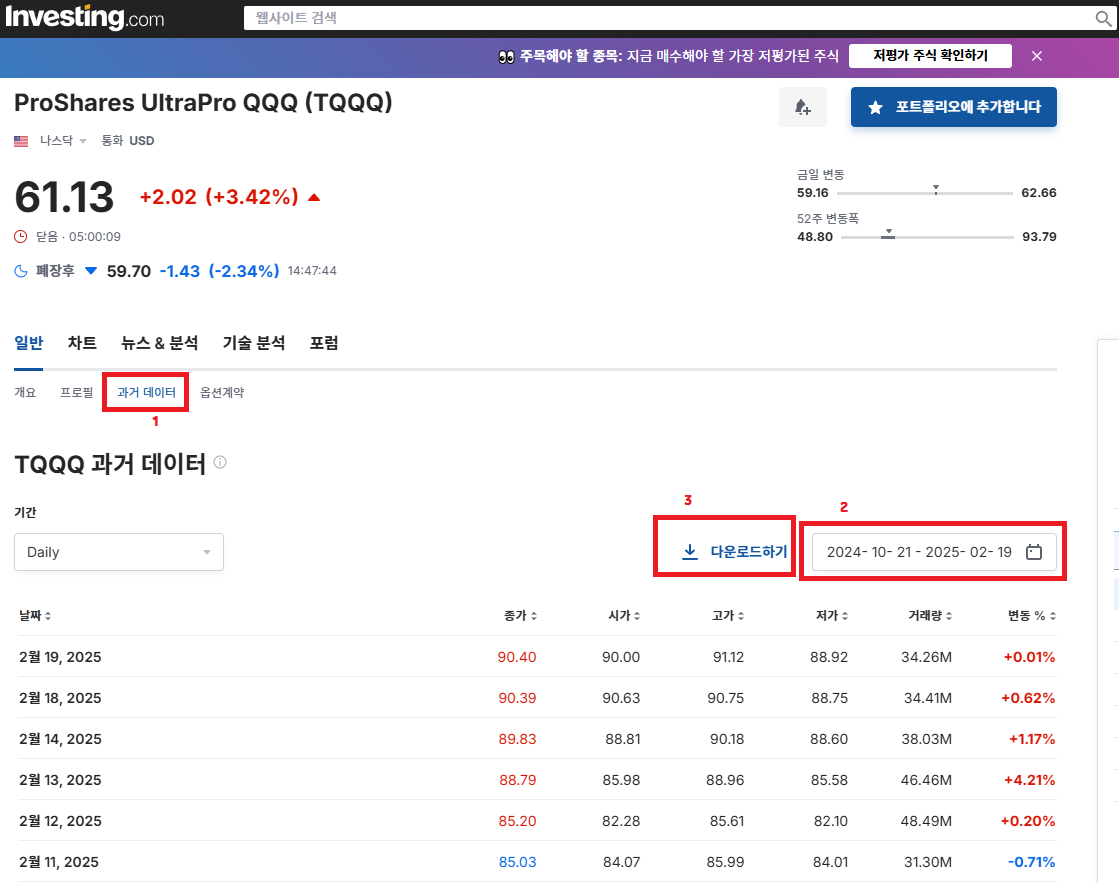Focus the 웹사이트 검색 search field
The image size is (1119, 883).
667,19
